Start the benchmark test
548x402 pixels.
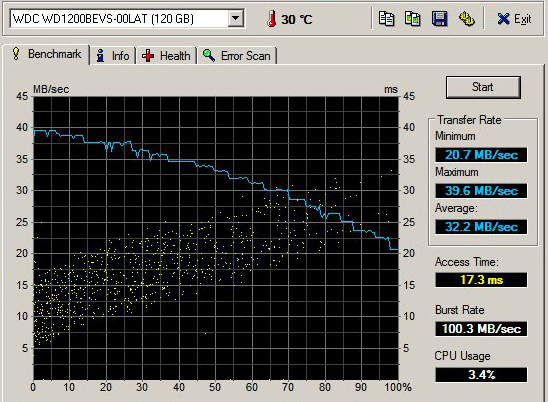pos(483,87)
